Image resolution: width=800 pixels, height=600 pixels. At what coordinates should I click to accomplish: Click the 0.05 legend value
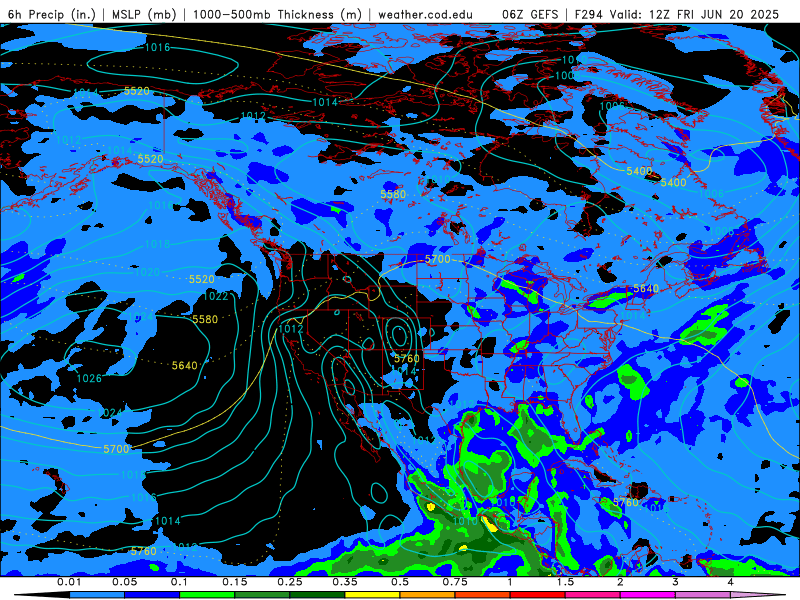click(x=124, y=582)
